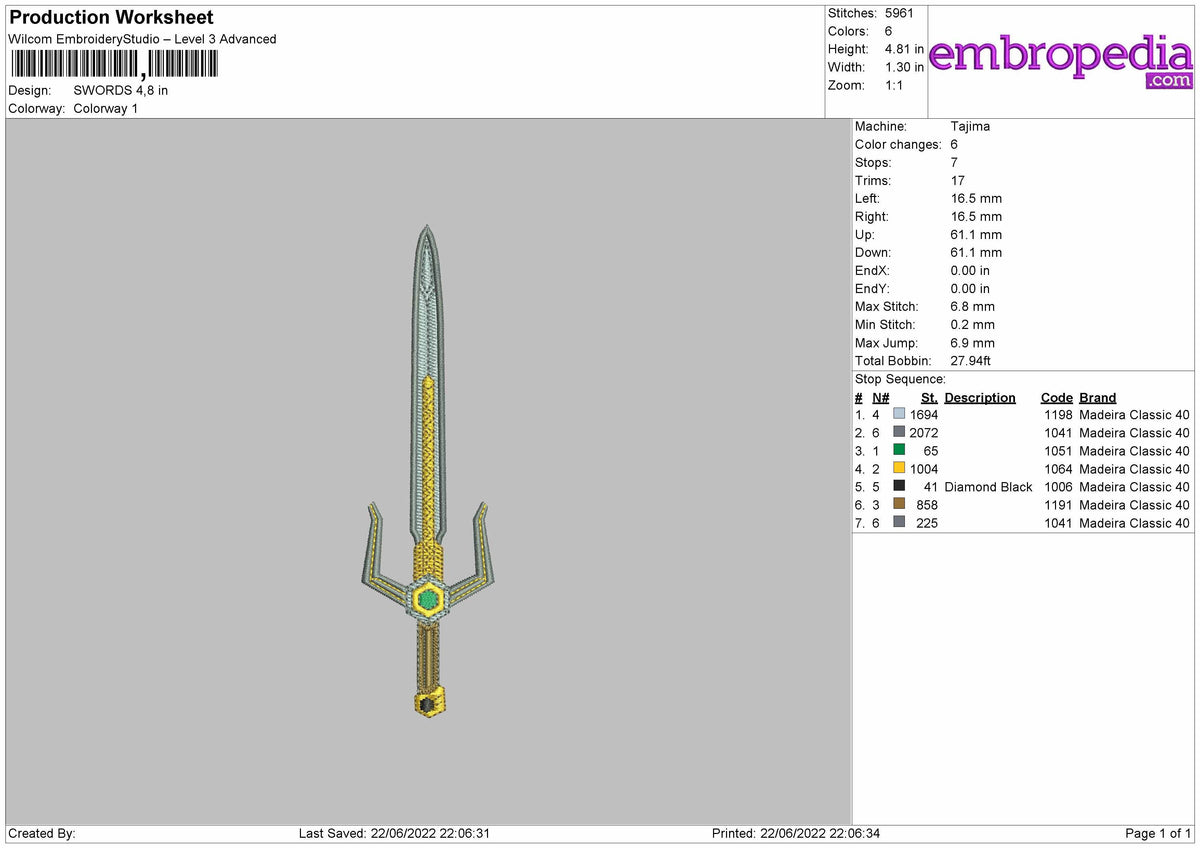Select the gray thread swatch for stop 2
Viewport: 1200px width, 848px height.
[901, 432]
